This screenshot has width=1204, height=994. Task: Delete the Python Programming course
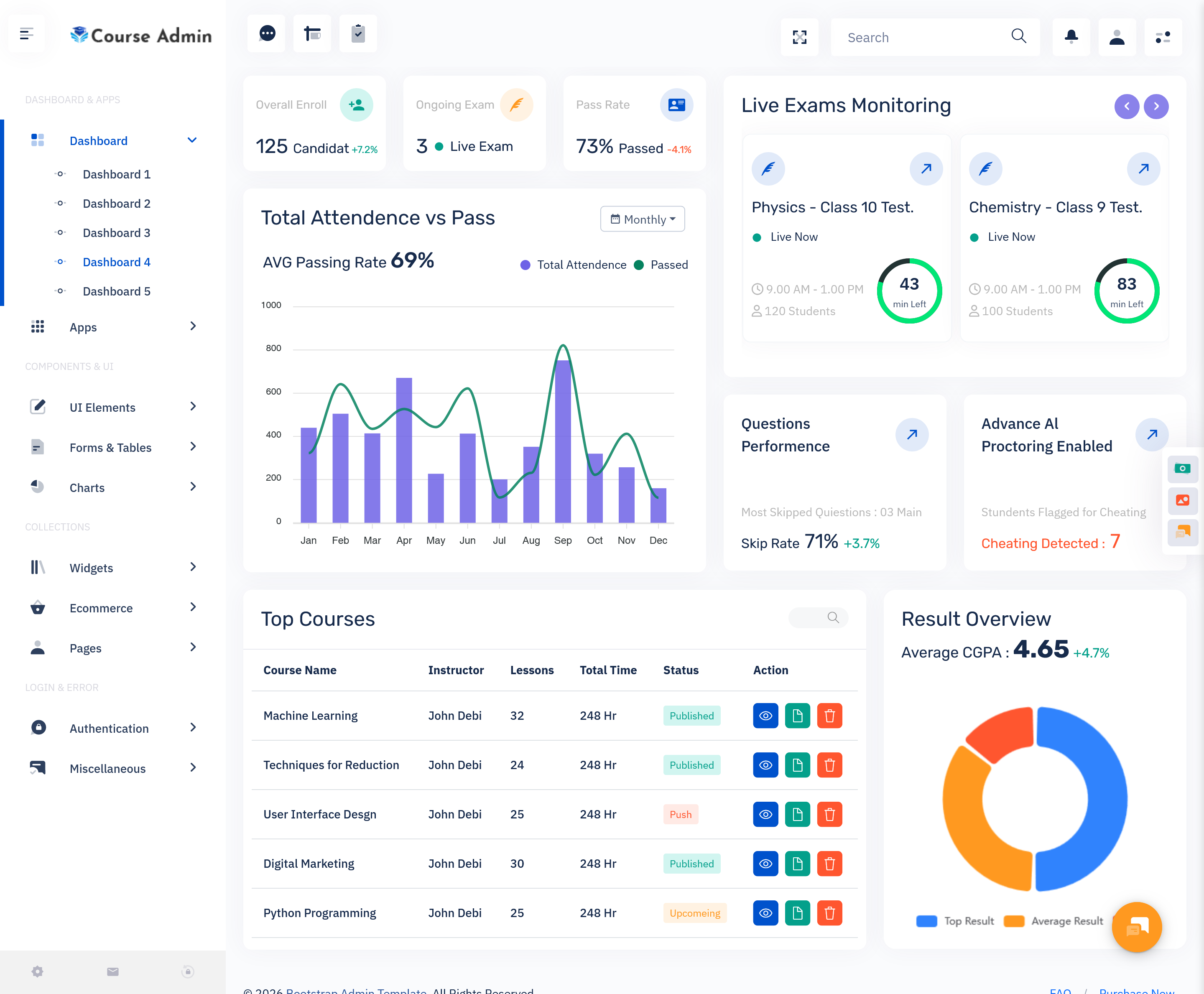(x=829, y=912)
